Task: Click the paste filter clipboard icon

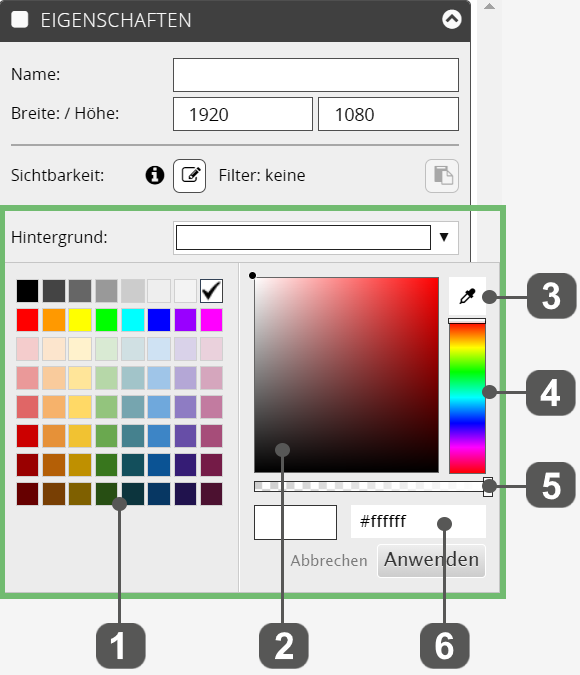Action: tap(442, 176)
